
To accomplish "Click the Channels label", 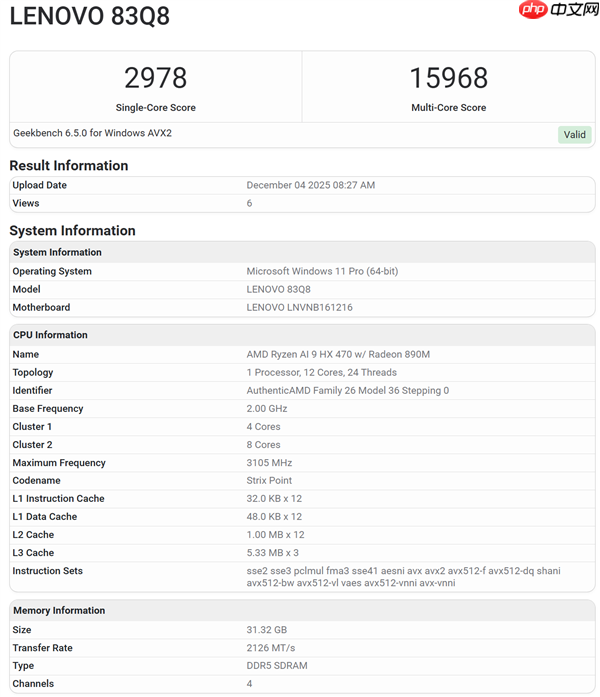I will coord(33,684).
